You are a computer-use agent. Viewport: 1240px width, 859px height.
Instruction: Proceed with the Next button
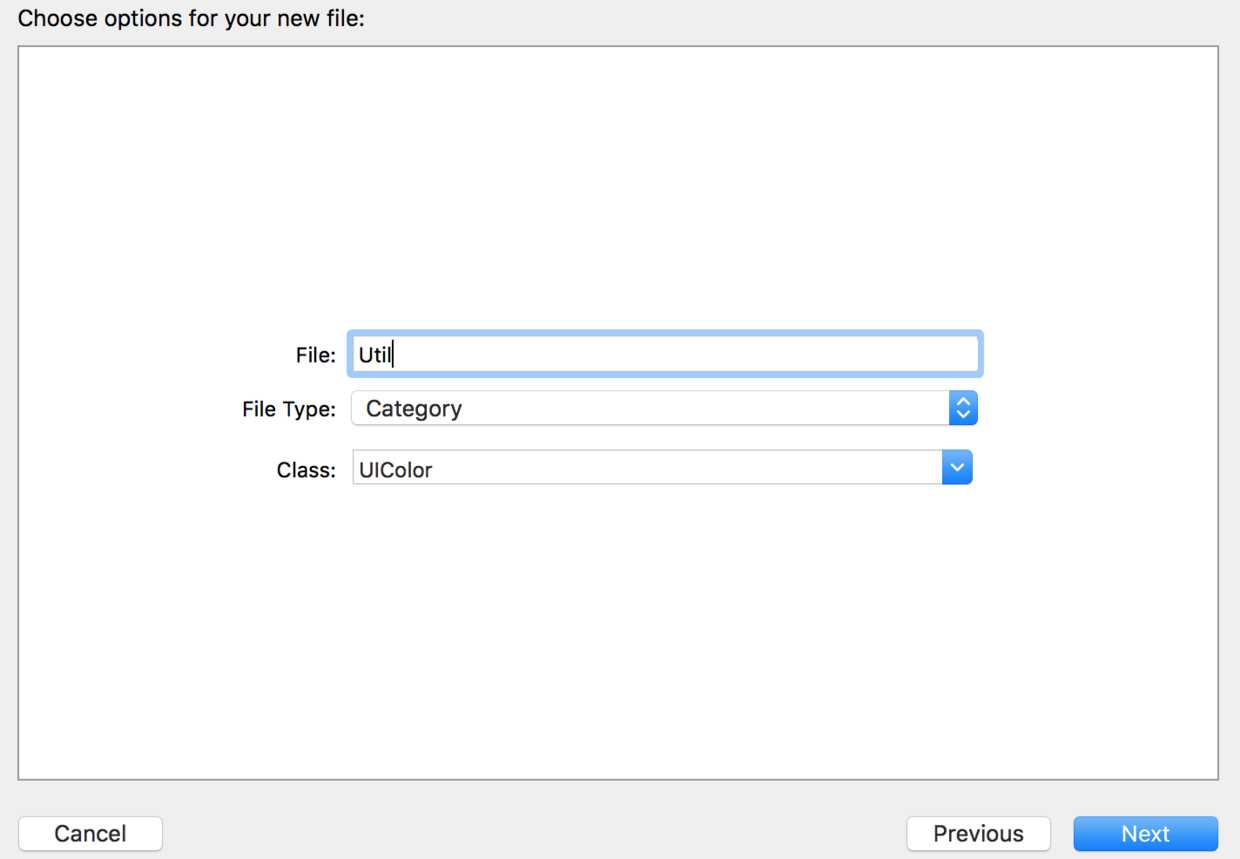pyautogui.click(x=1146, y=834)
